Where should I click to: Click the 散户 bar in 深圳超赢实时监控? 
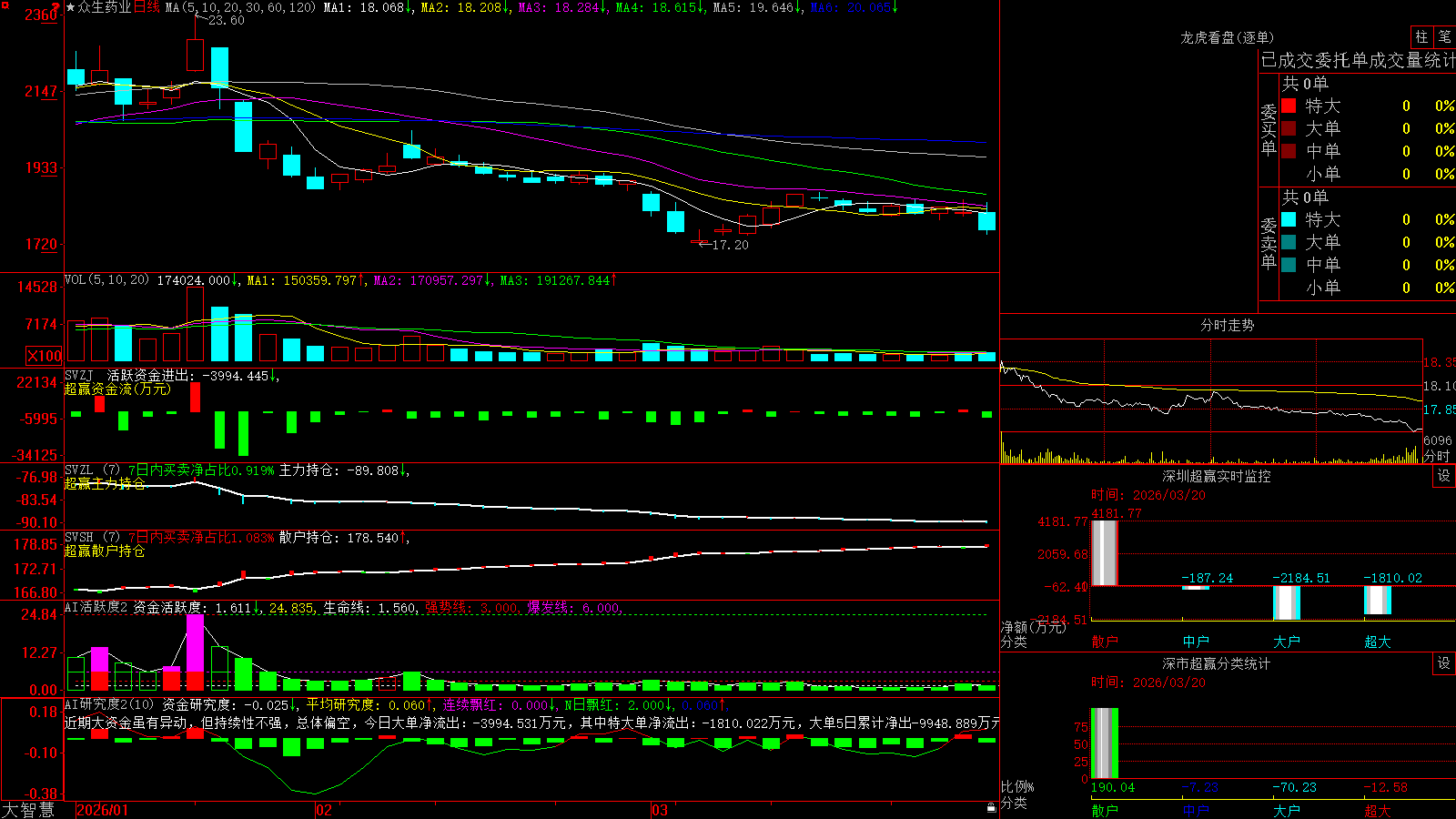(x=1104, y=552)
